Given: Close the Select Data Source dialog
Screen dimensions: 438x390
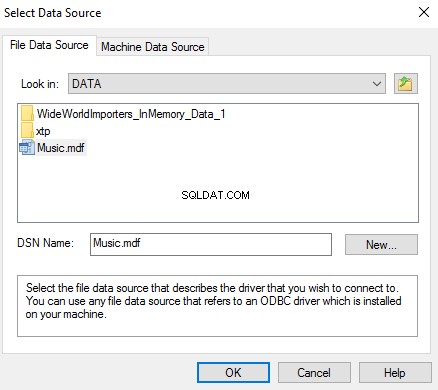Looking at the screenshot, I should pos(424,12).
